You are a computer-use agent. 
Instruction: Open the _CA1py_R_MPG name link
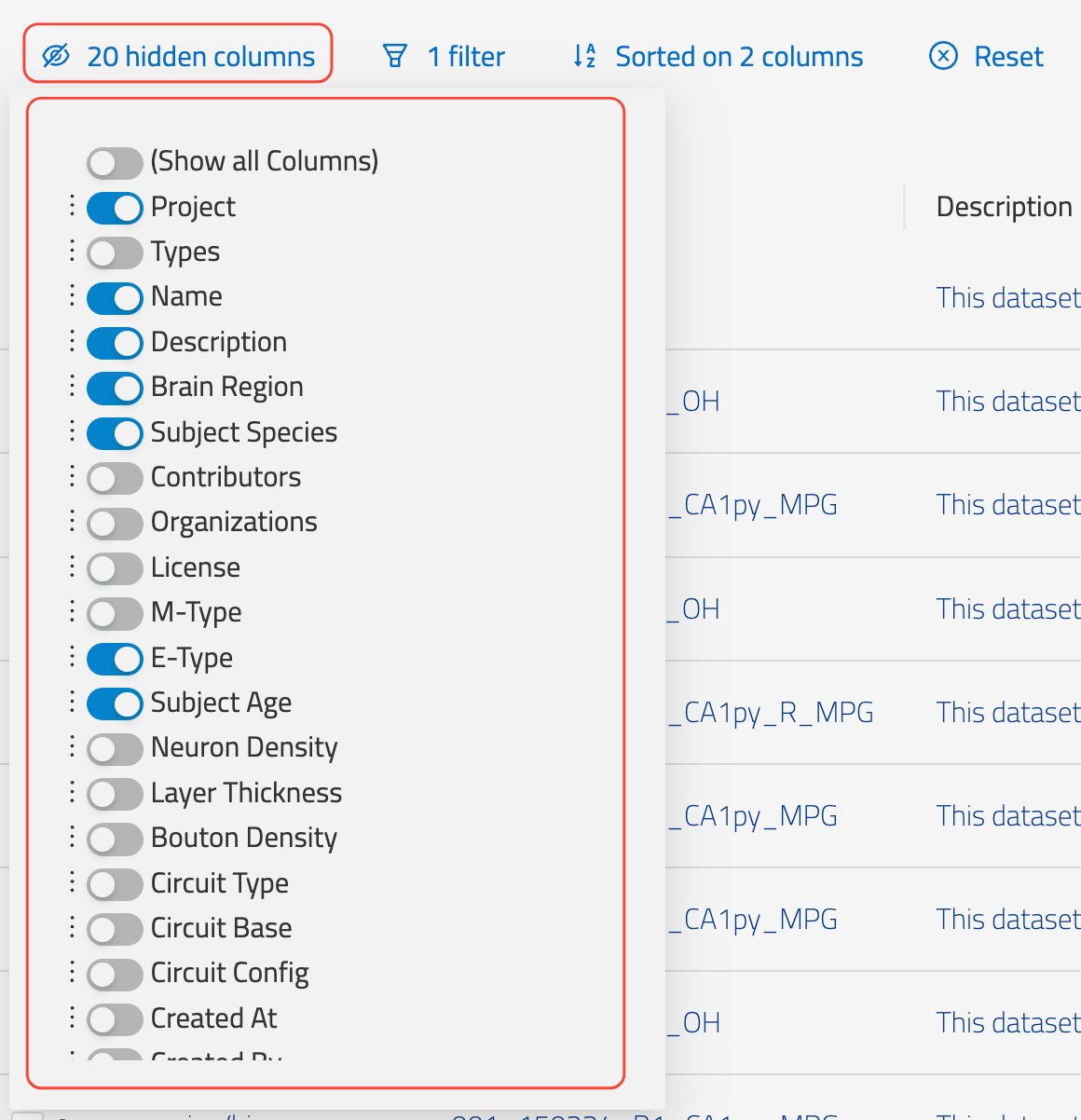(771, 713)
